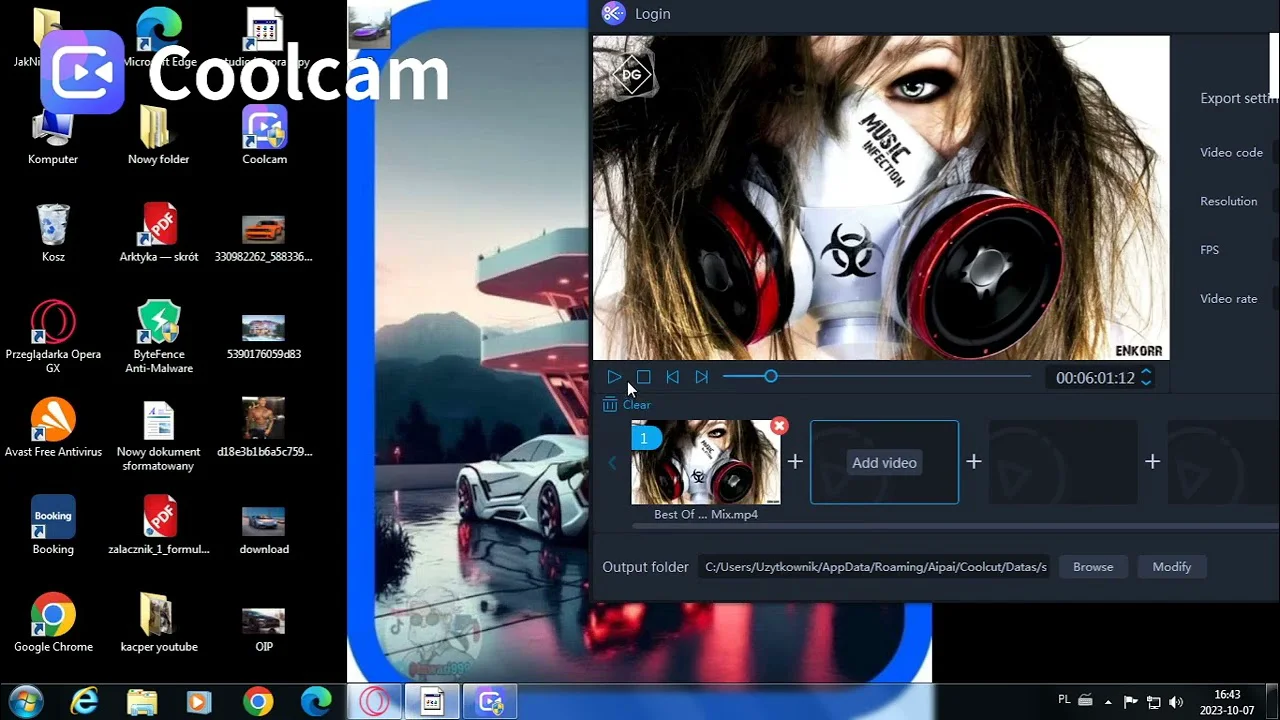Click the playback seek slider handle
Image resolution: width=1280 pixels, height=720 pixels.
[x=770, y=376]
